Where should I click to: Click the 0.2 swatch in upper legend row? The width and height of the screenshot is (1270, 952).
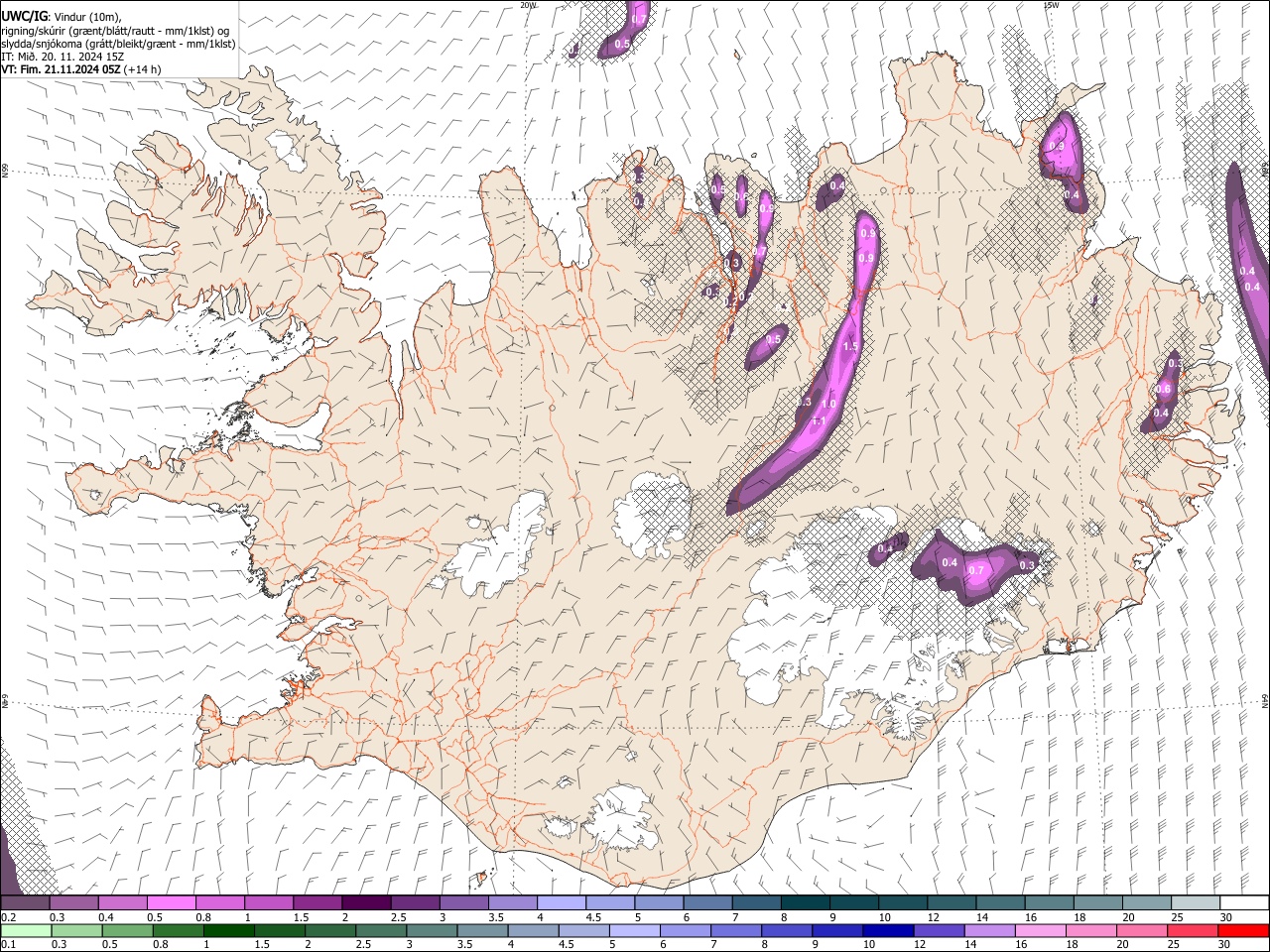[x=25, y=903]
